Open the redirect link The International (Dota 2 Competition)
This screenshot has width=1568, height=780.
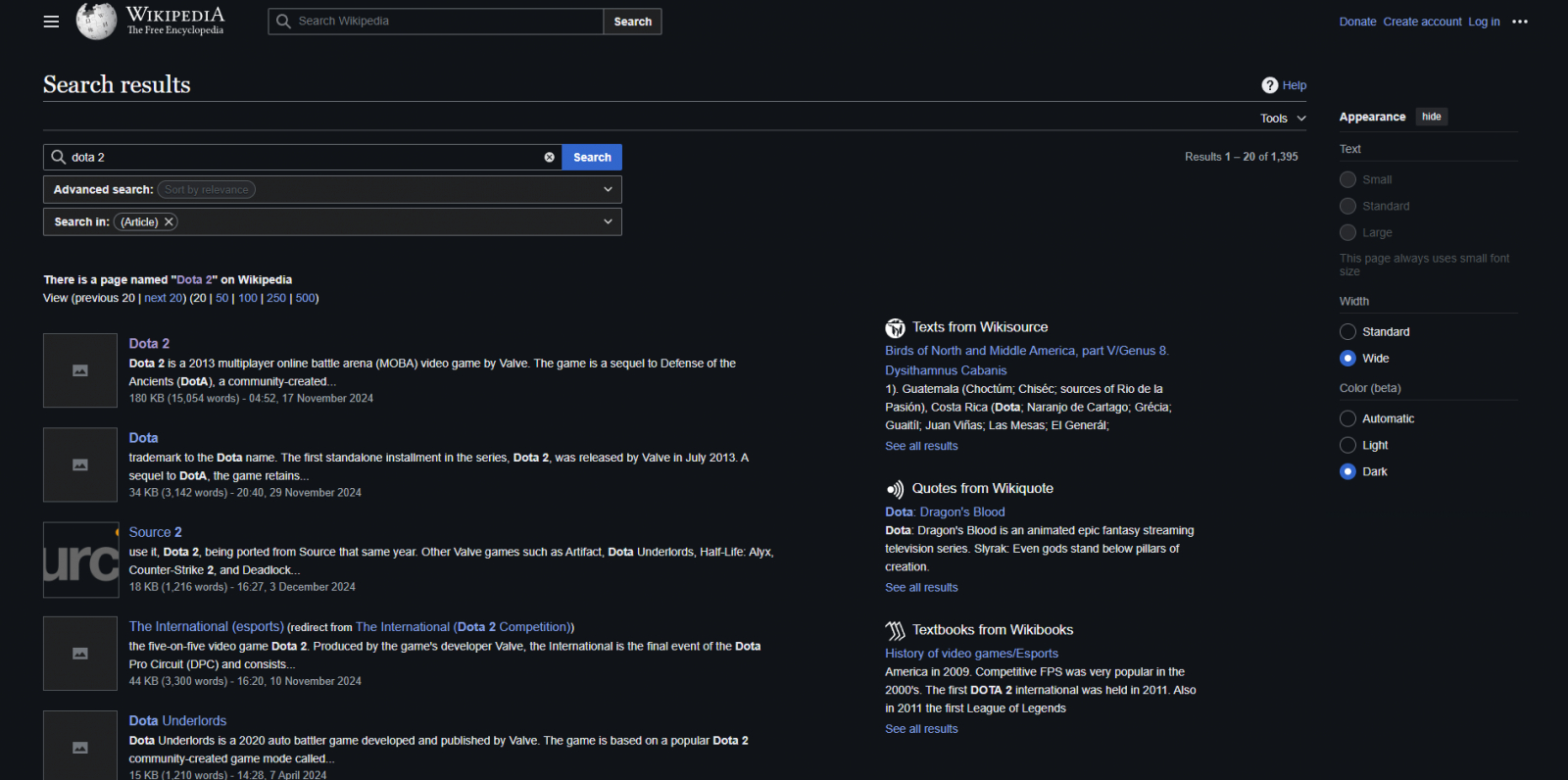click(463, 627)
